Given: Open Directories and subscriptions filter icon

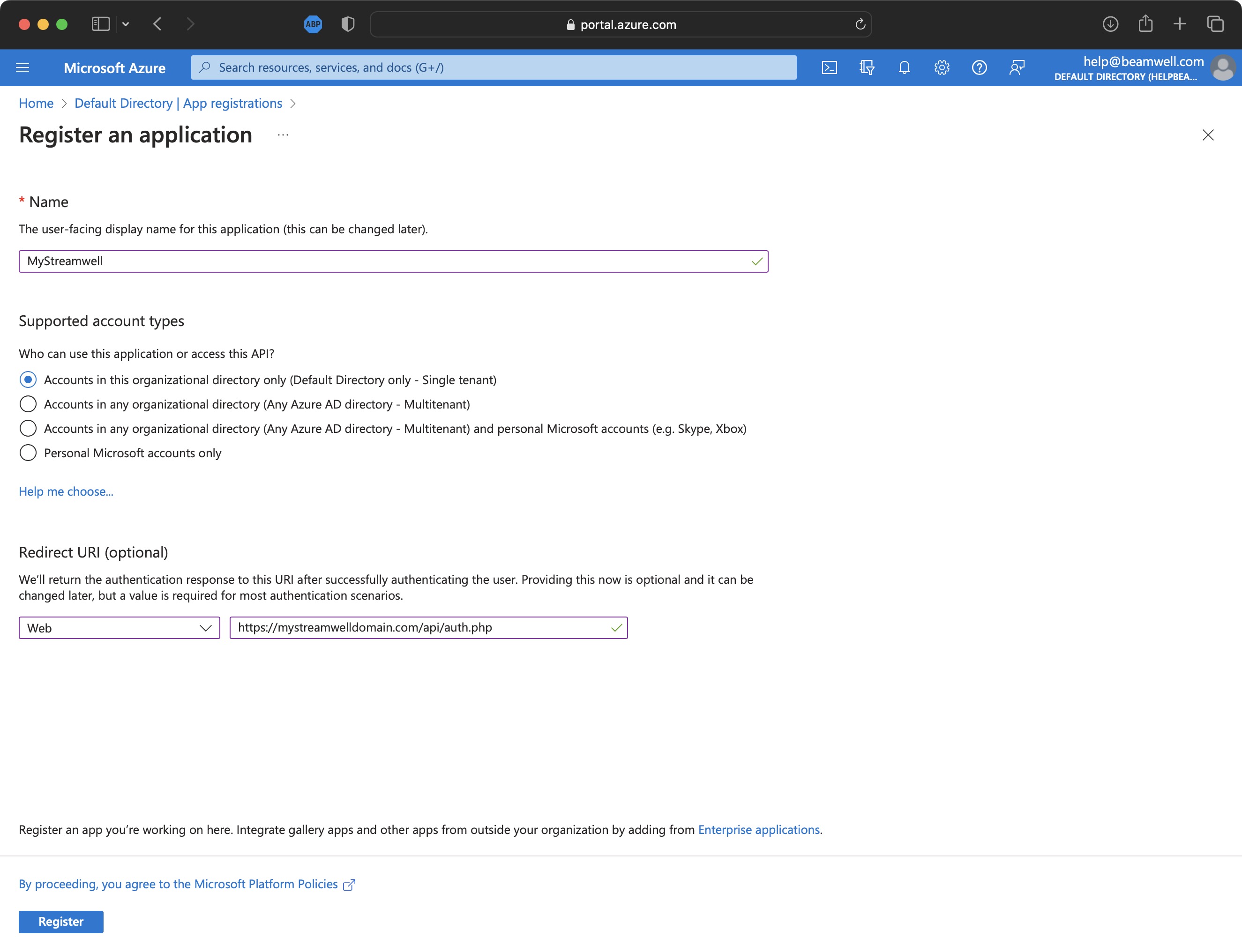Looking at the screenshot, I should [866, 68].
